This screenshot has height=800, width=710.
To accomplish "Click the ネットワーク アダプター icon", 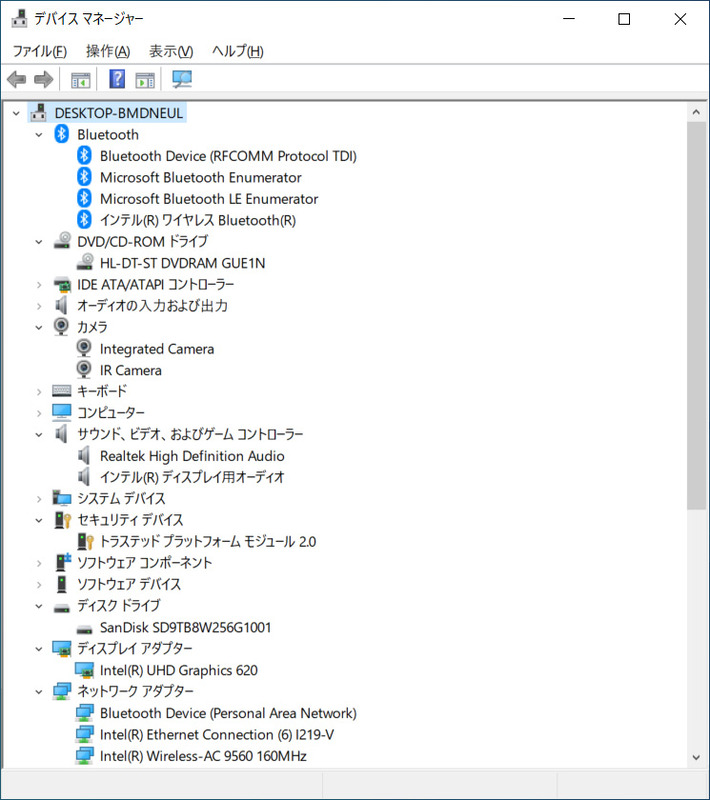I will 62,691.
